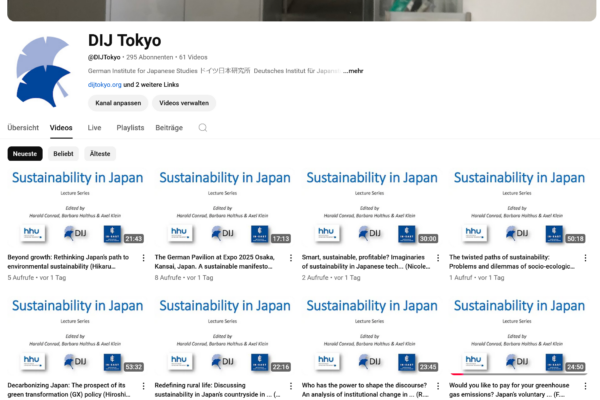This screenshot has width=600, height=400.
Task: Click the DIJ Tokyo channel name heading
Action: 124,40
